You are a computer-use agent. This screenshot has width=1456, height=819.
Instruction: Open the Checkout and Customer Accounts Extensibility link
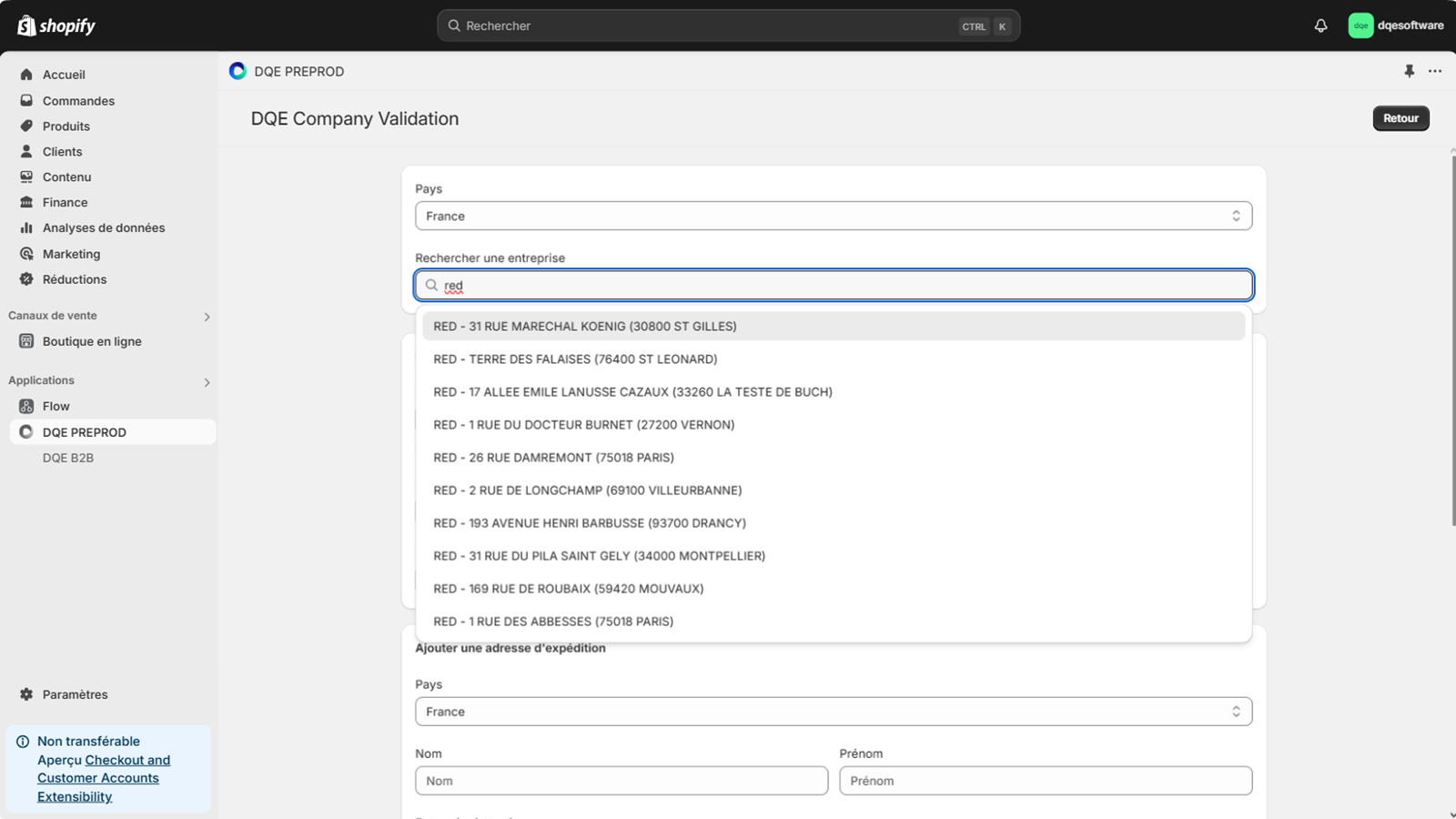[104, 778]
